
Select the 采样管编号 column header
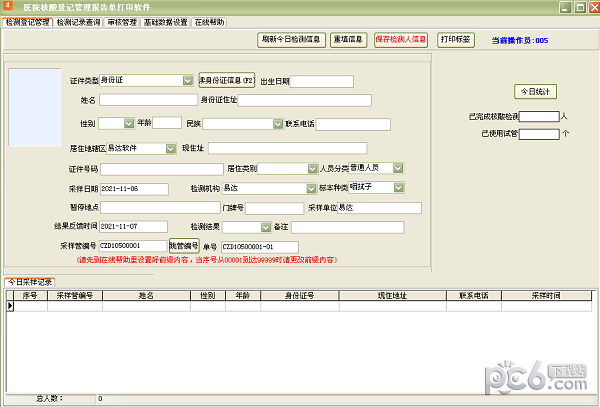pos(75,296)
